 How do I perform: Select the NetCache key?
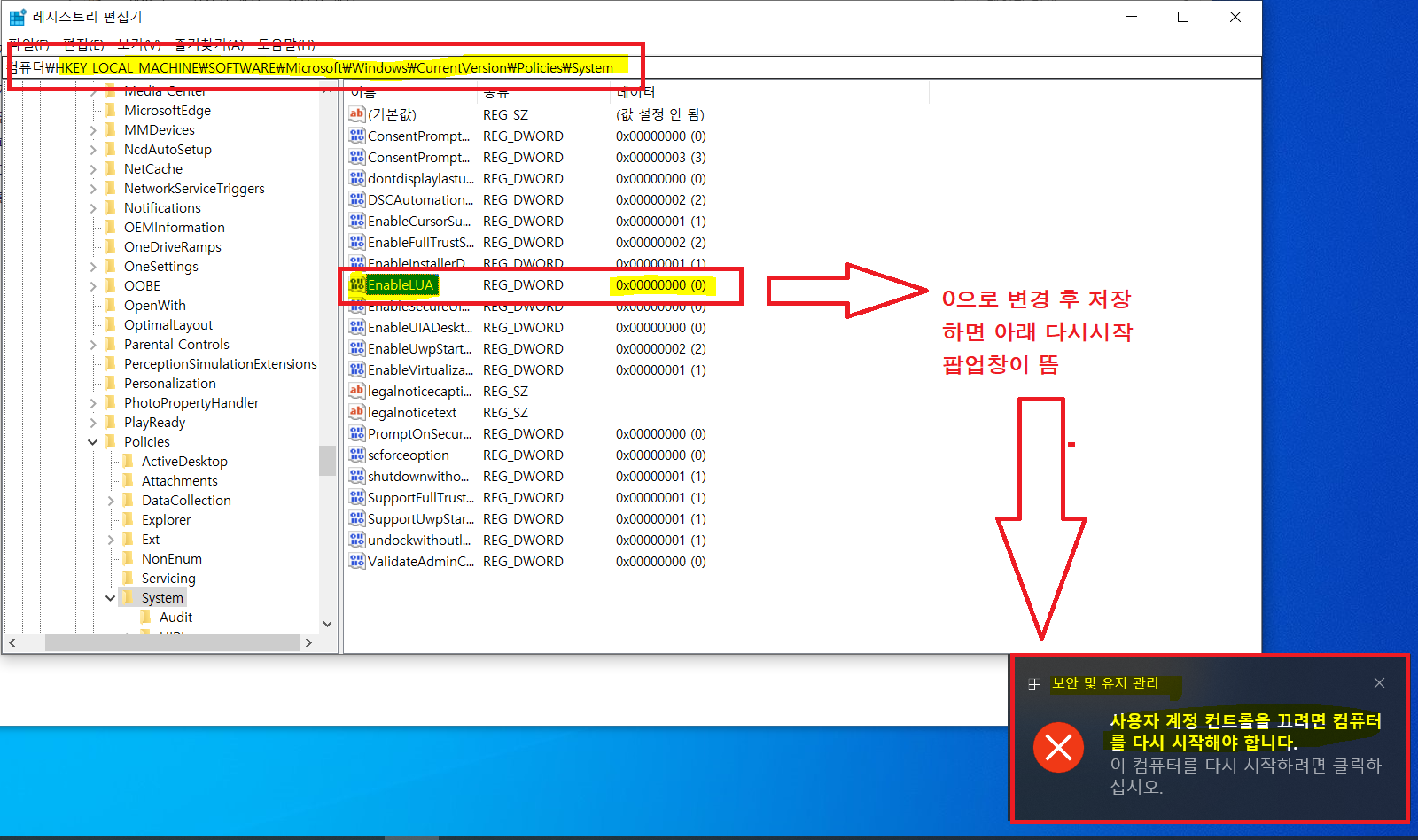pos(153,169)
